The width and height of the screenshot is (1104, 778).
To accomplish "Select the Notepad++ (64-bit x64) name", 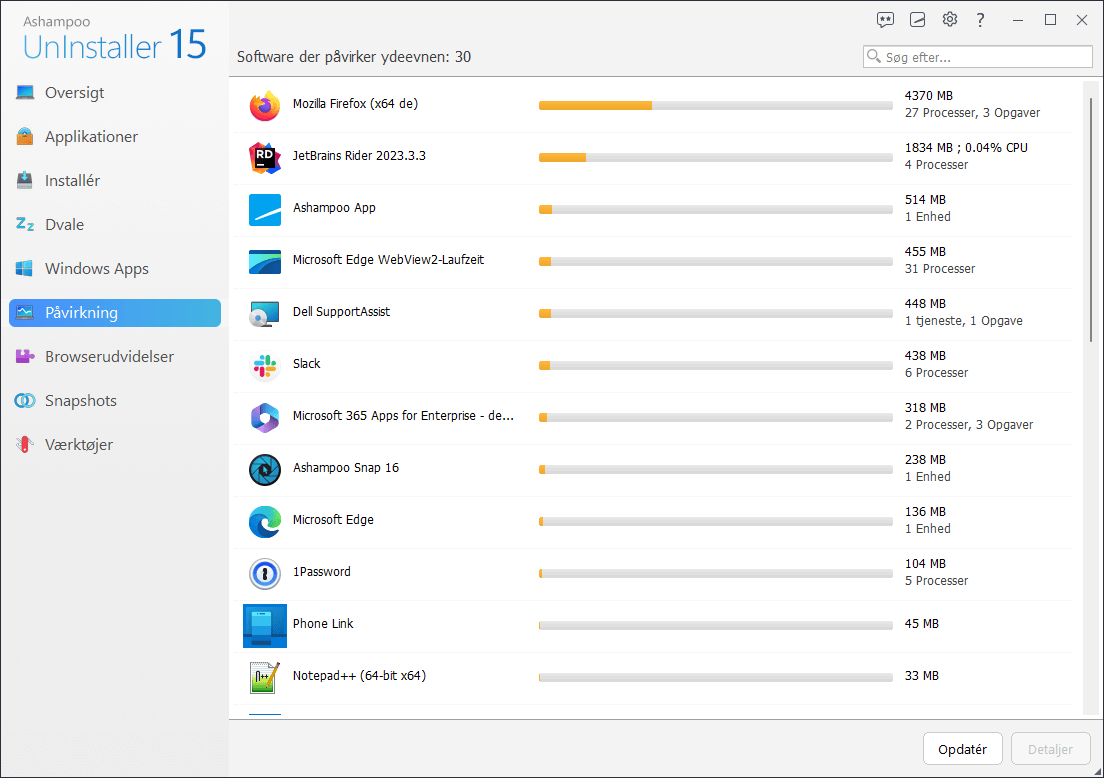I will pos(359,676).
